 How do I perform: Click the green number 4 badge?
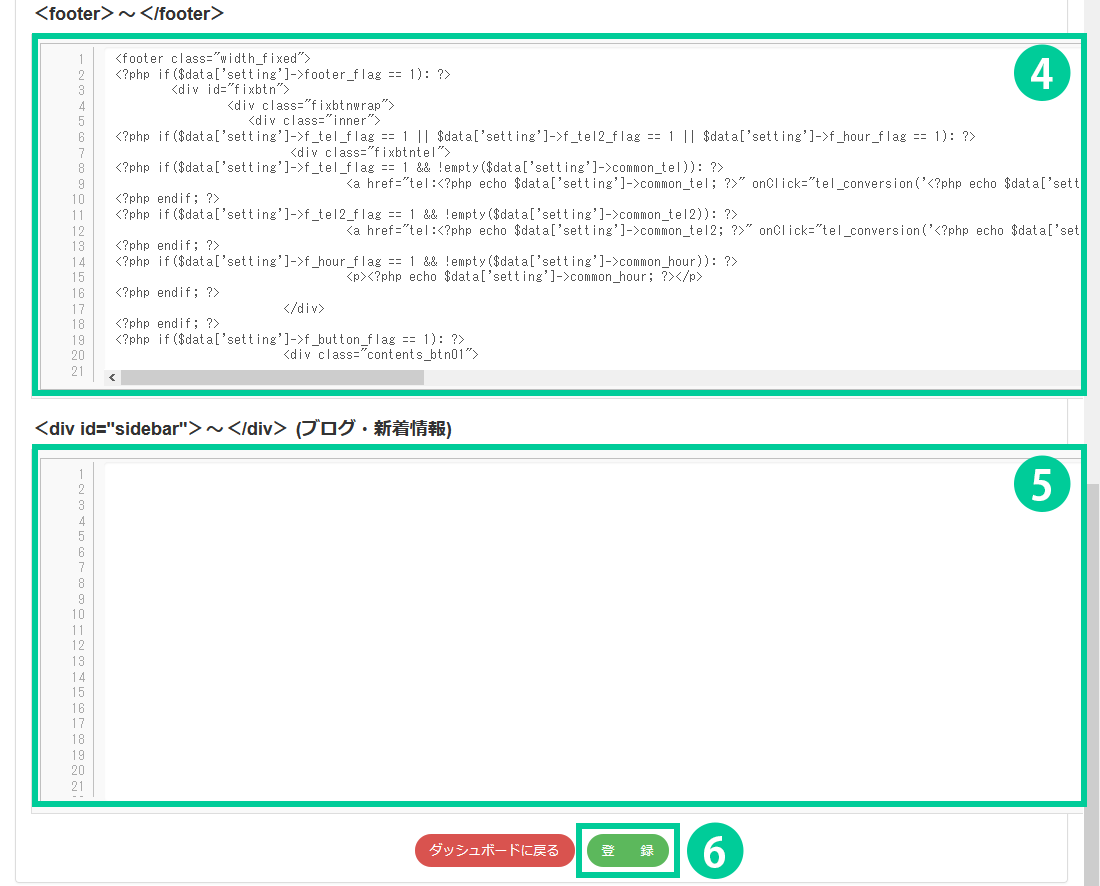click(x=1042, y=76)
